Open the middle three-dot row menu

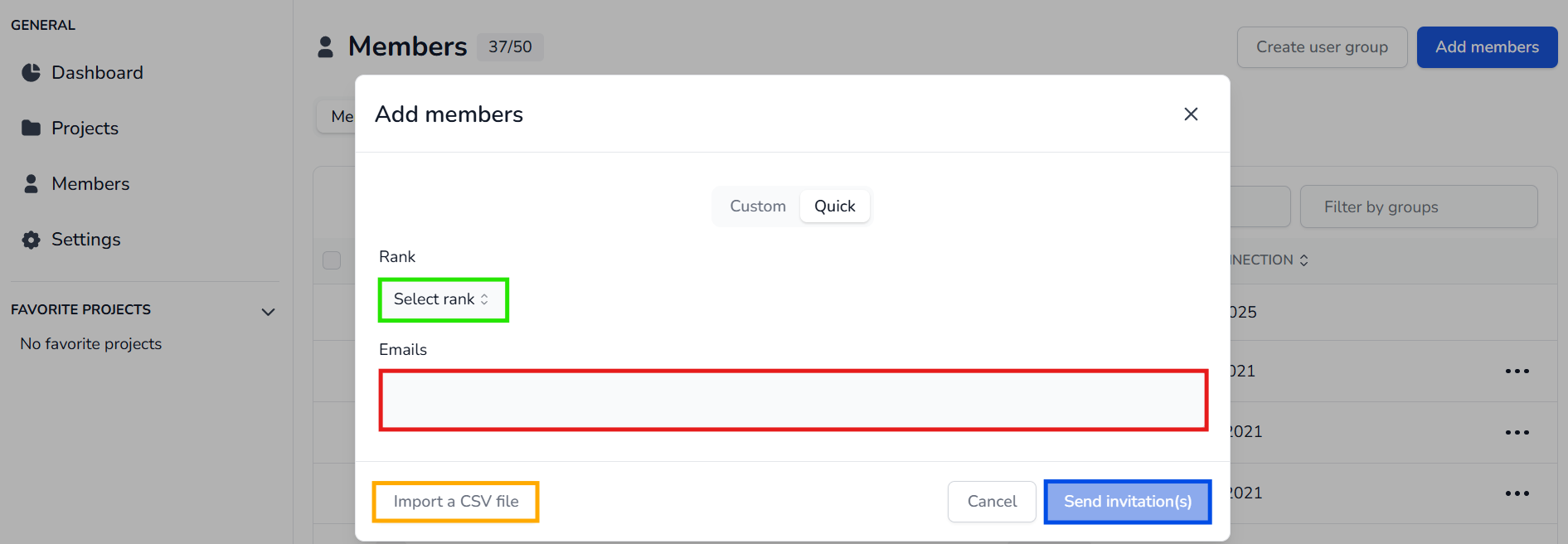(x=1517, y=433)
